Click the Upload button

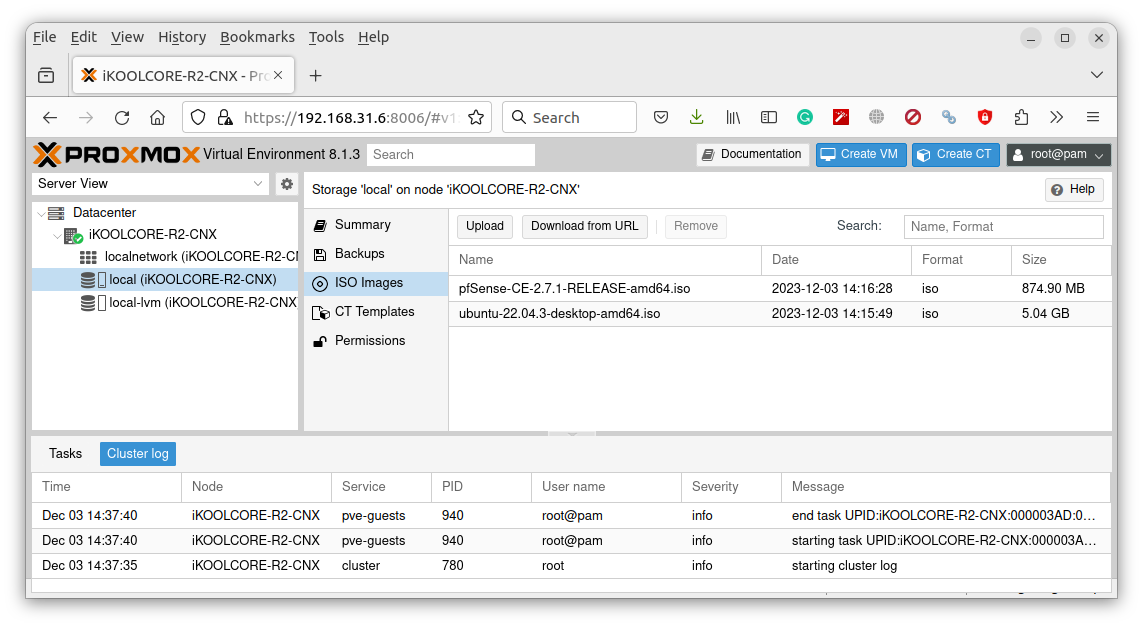tap(485, 226)
